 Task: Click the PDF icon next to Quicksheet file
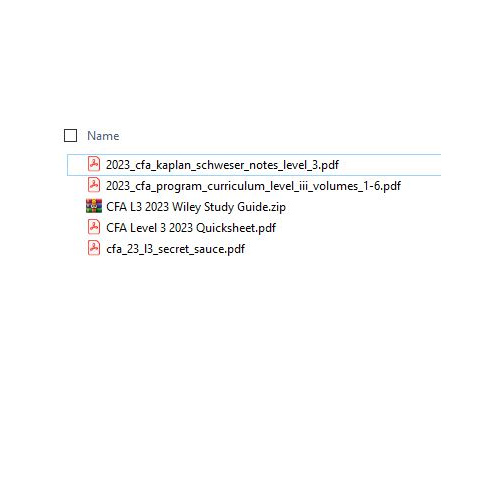94,227
